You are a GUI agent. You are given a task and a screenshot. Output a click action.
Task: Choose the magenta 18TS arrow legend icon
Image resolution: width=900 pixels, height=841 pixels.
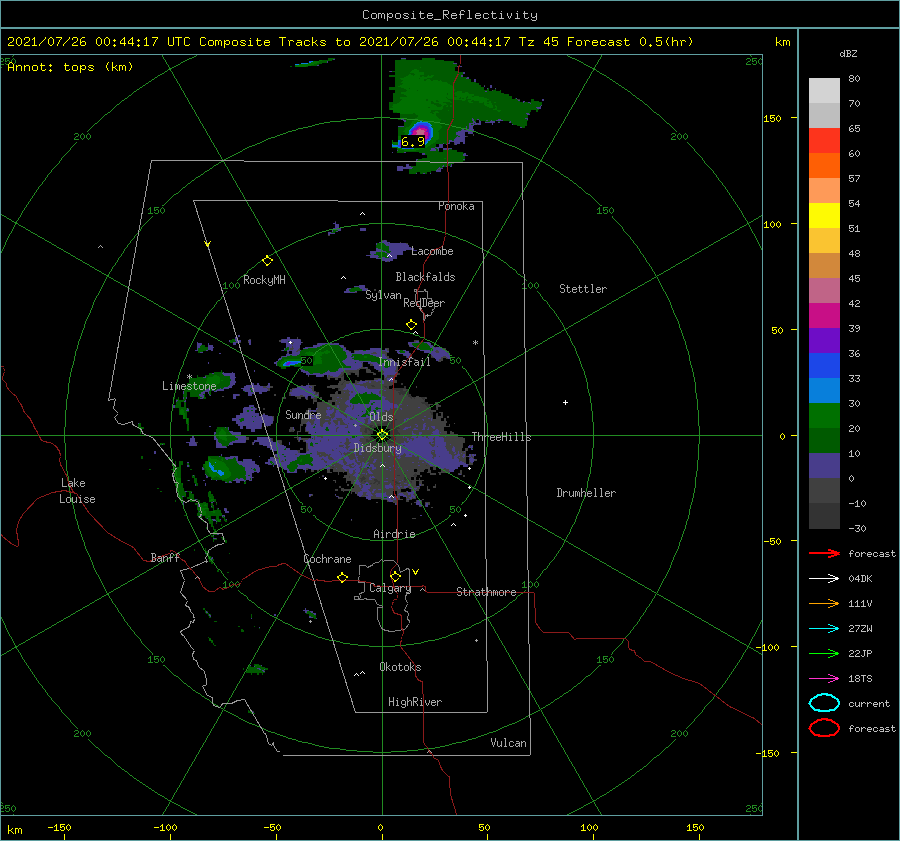point(824,679)
